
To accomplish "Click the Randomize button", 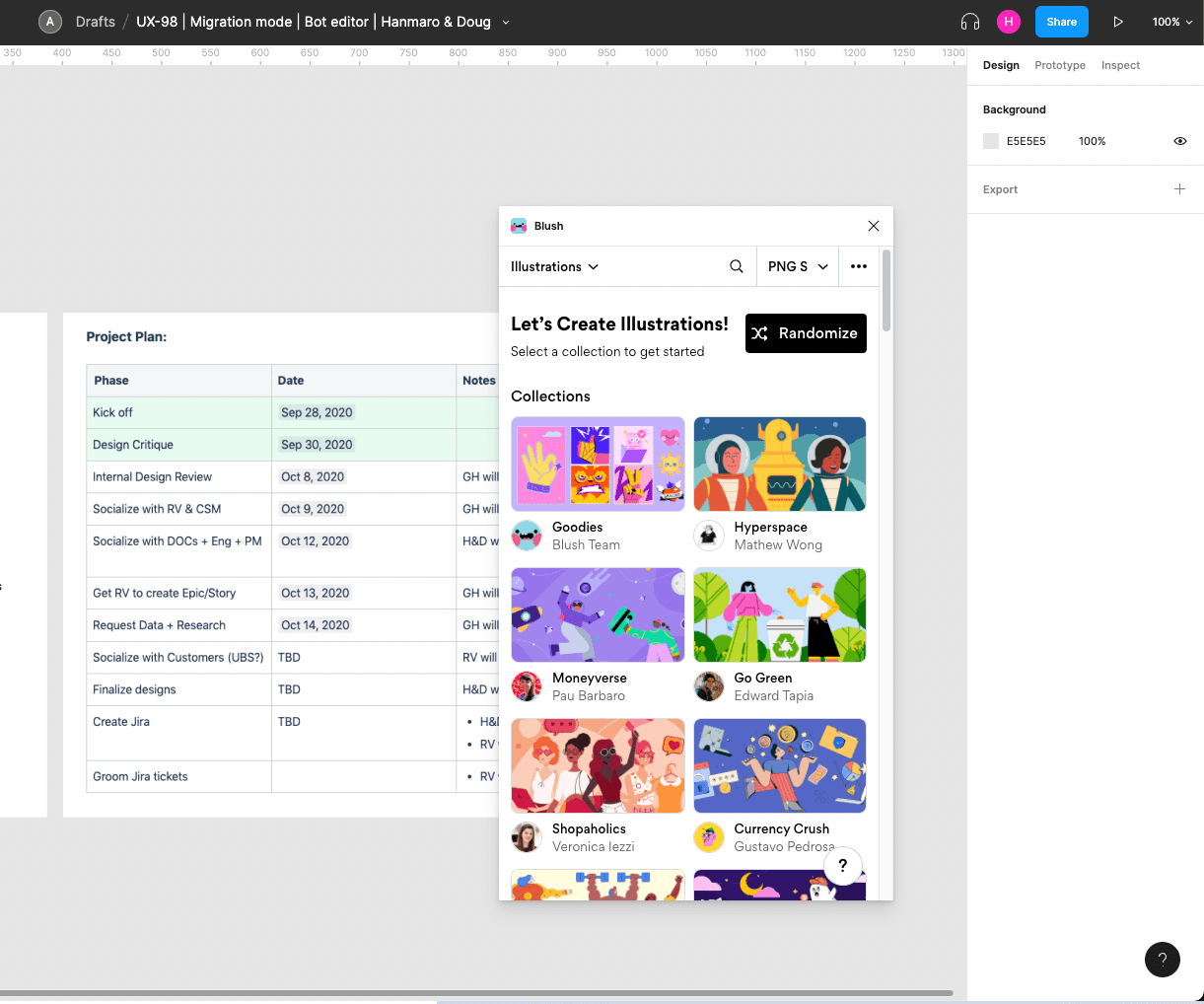I will [806, 333].
